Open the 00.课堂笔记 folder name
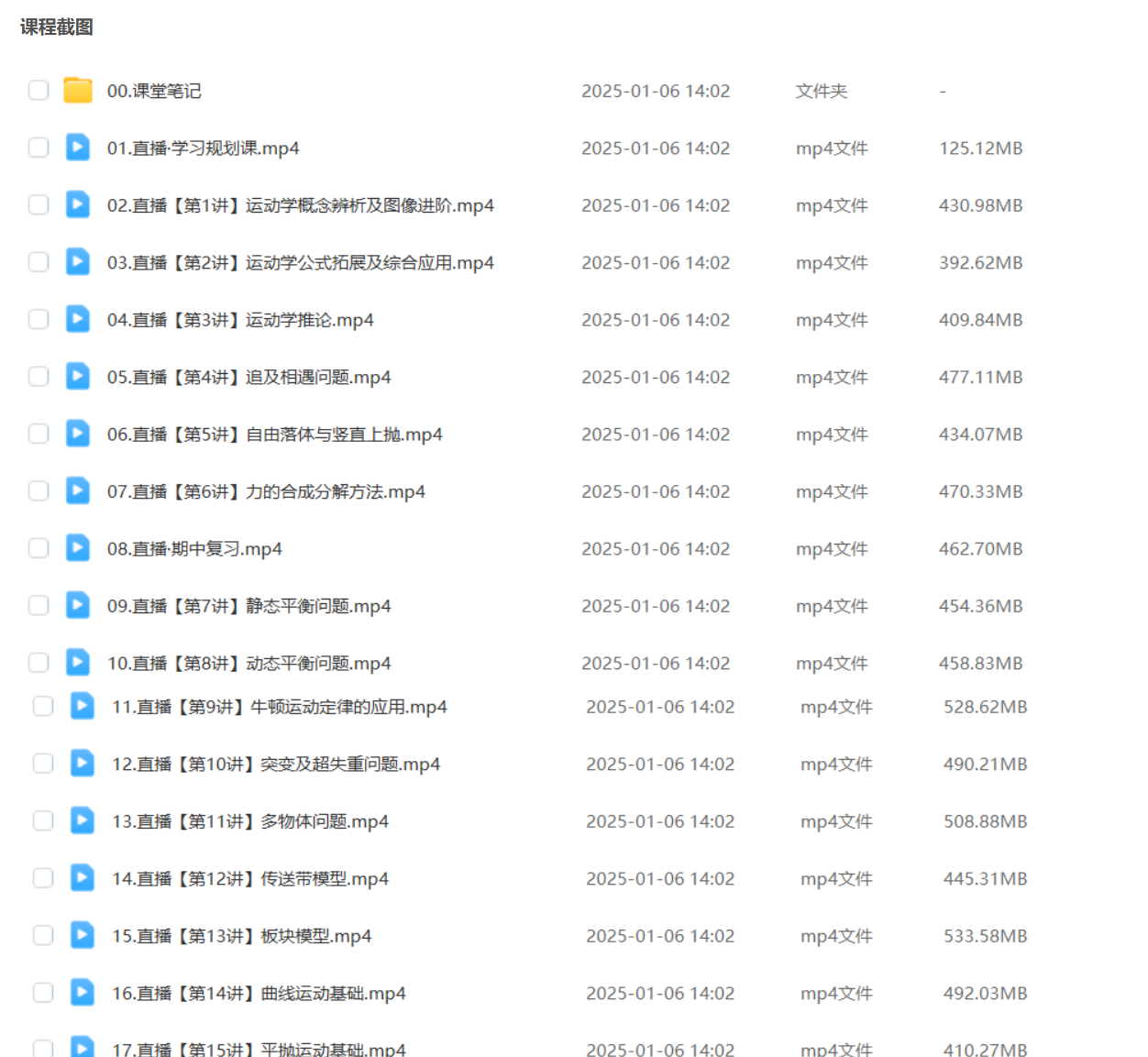 click(154, 91)
